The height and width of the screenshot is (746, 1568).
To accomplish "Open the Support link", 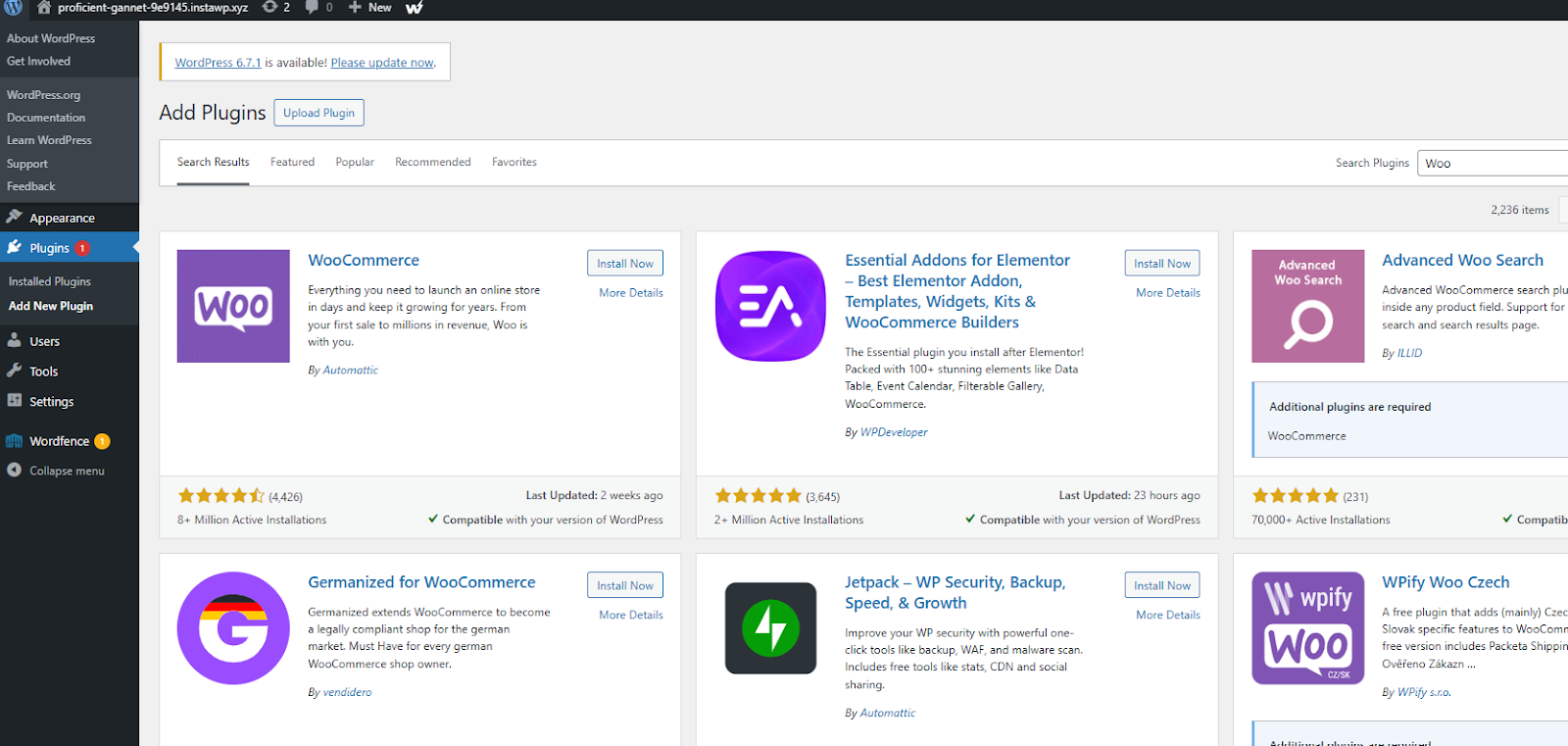I will coord(26,164).
